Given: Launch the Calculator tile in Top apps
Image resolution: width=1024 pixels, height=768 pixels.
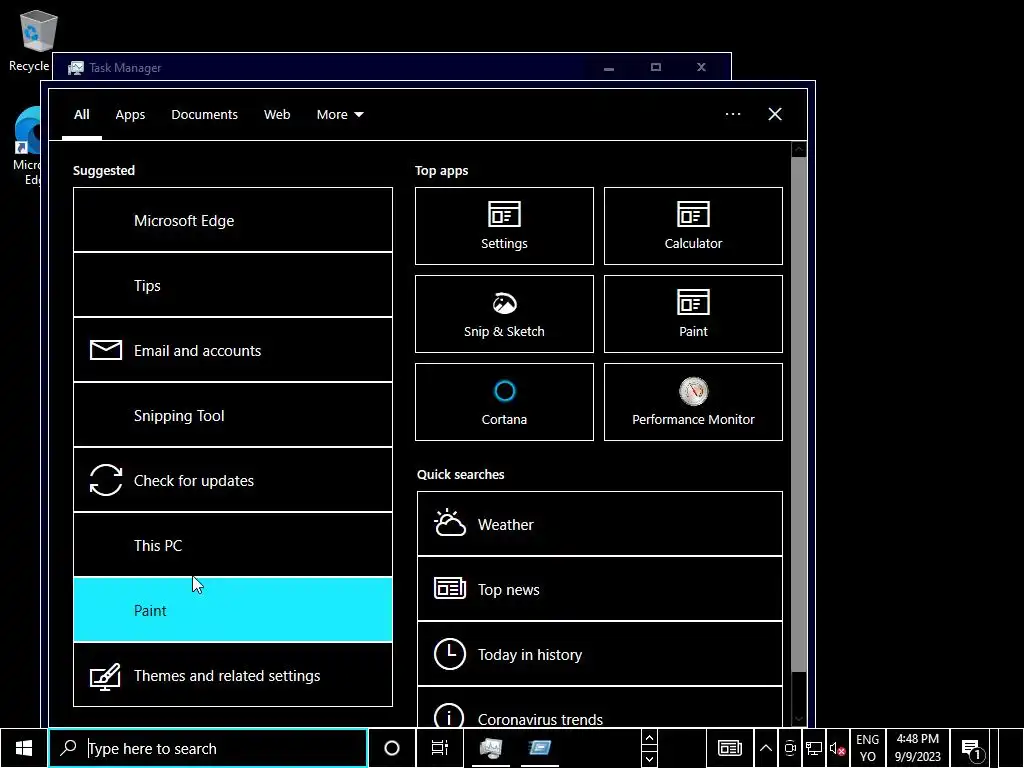Looking at the screenshot, I should coord(693,226).
